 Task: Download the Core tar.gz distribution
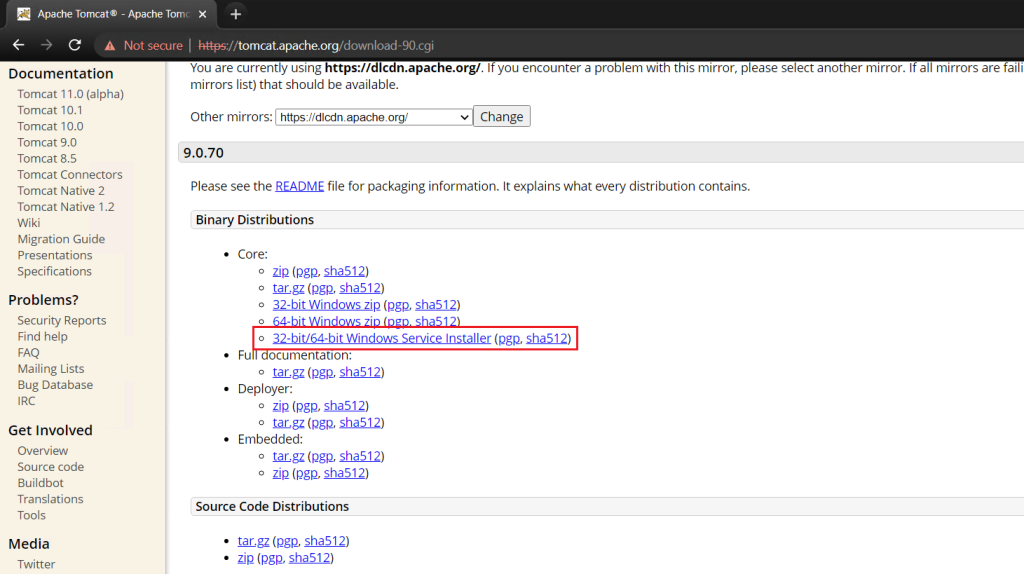[x=288, y=288]
